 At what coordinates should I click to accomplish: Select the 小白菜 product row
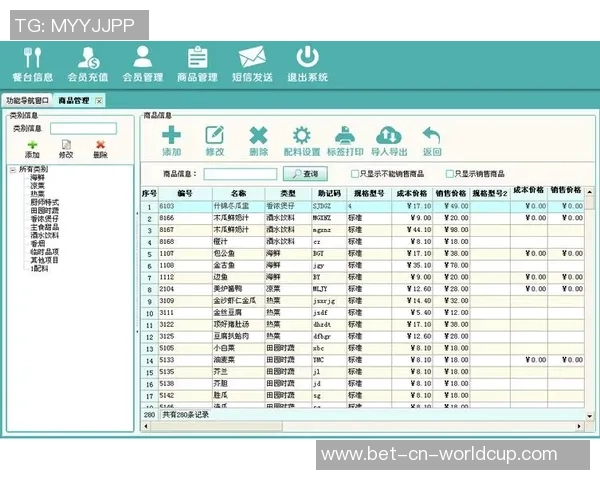coord(363,348)
